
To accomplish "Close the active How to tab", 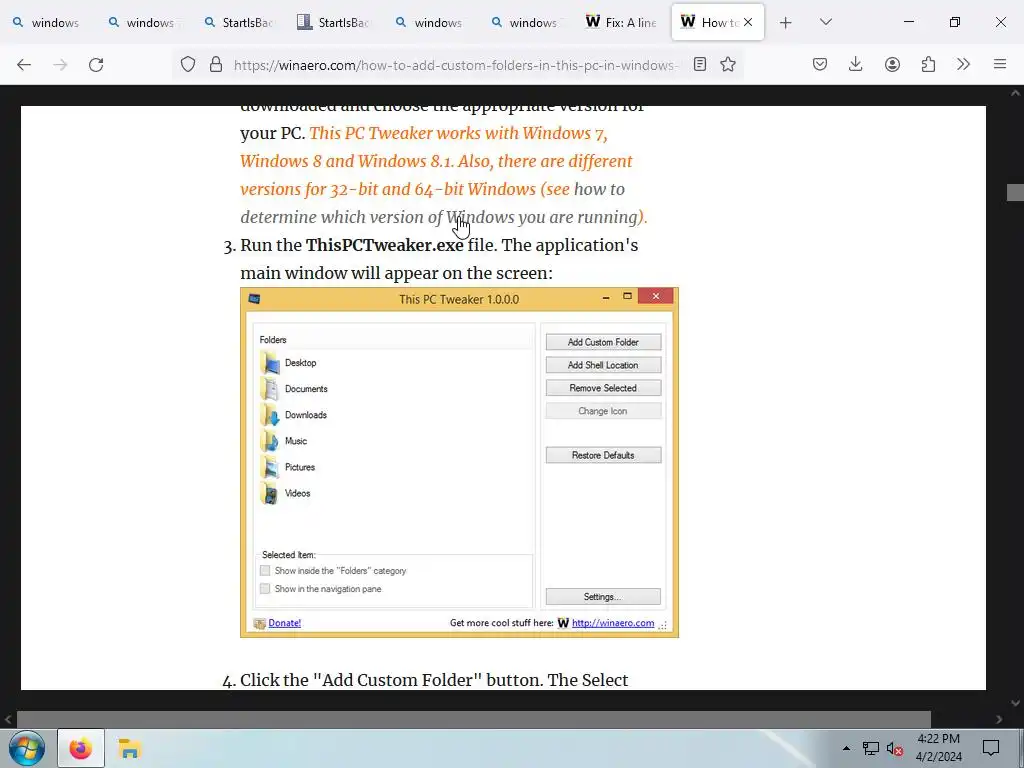I will 748,22.
